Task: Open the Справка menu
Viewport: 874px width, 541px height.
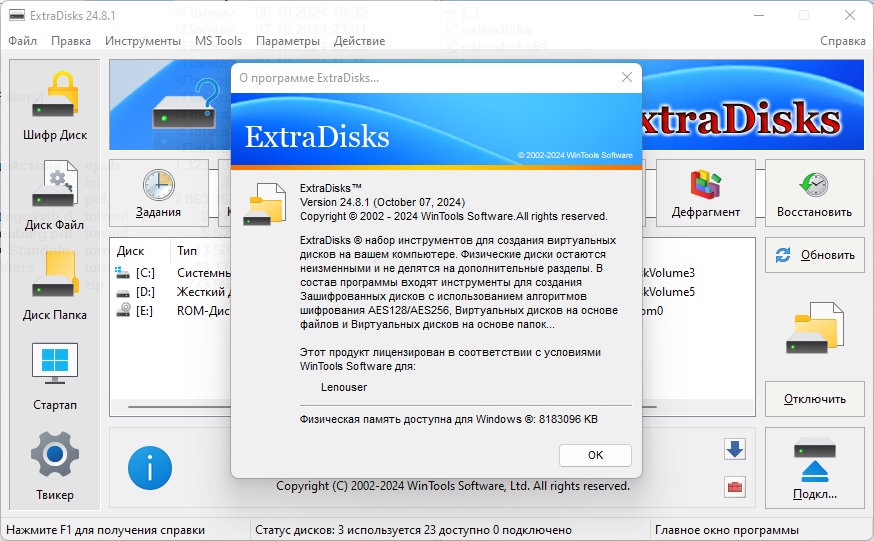Action: pos(842,41)
